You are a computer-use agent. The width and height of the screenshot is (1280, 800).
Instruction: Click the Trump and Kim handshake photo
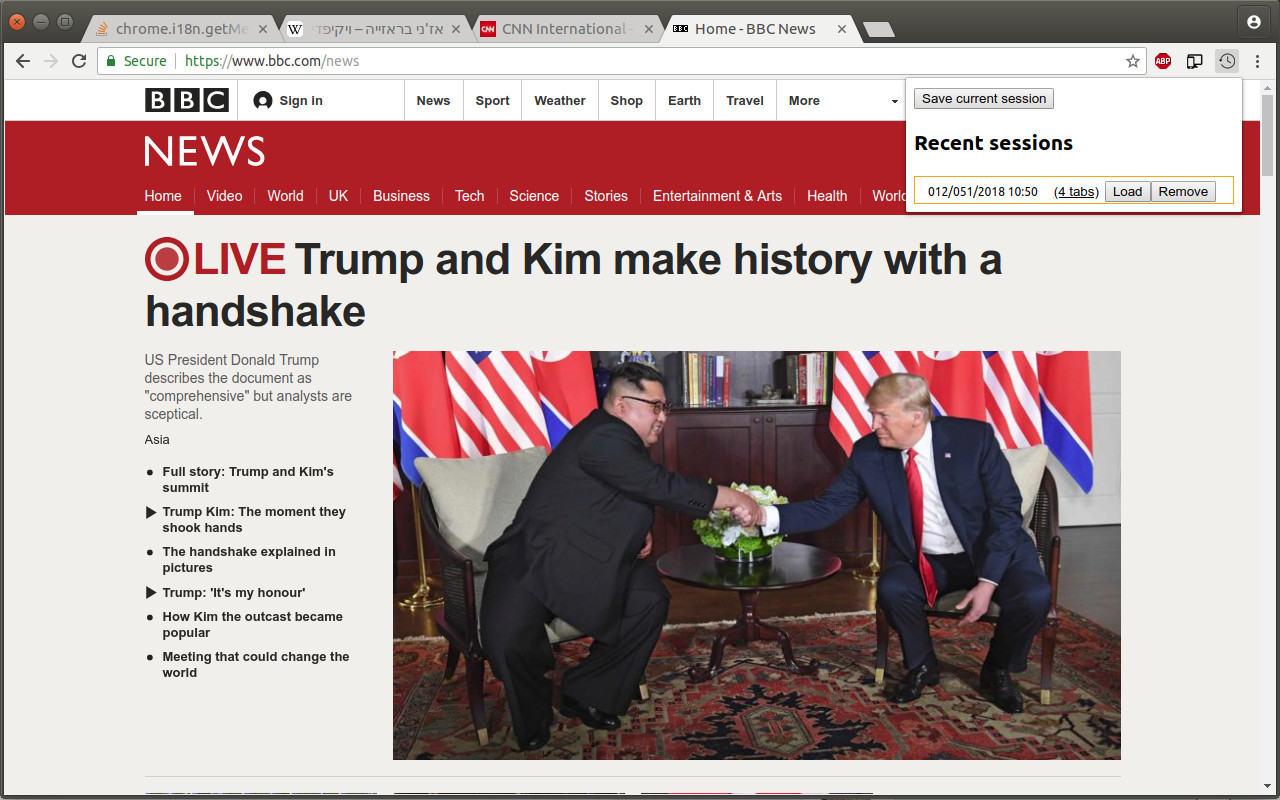757,555
